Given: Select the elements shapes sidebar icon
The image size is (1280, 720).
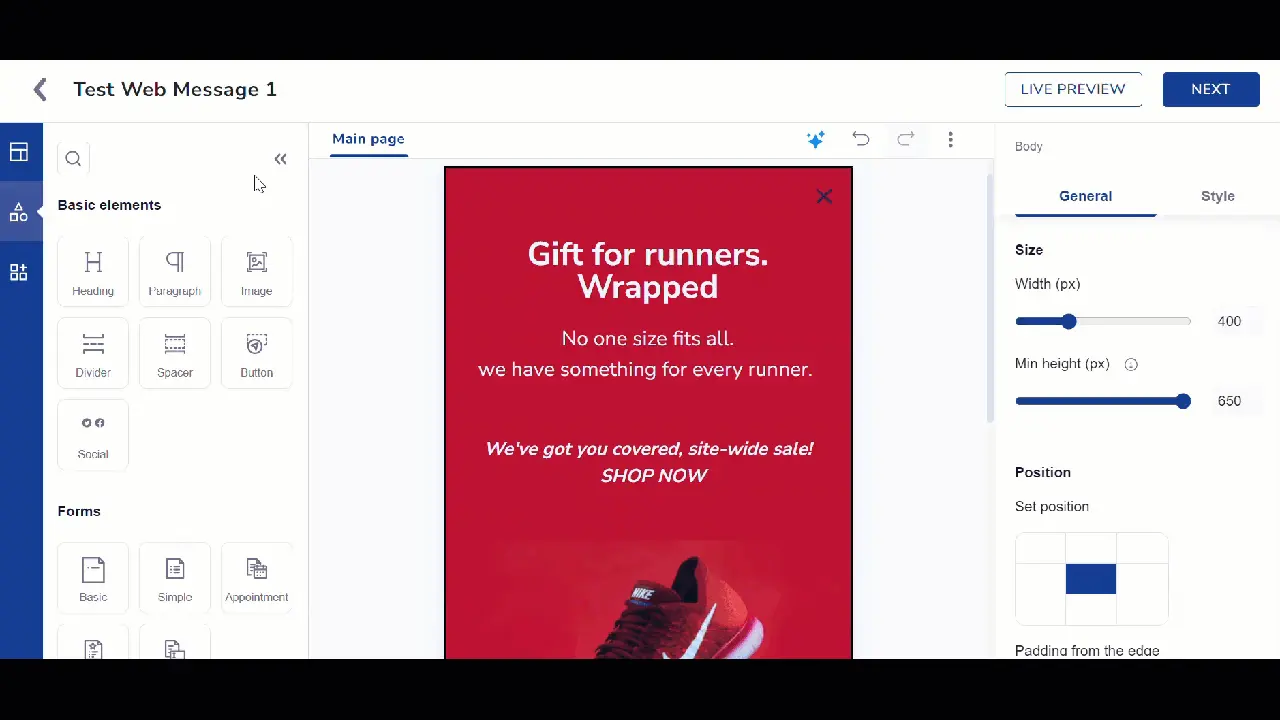Looking at the screenshot, I should click(19, 212).
